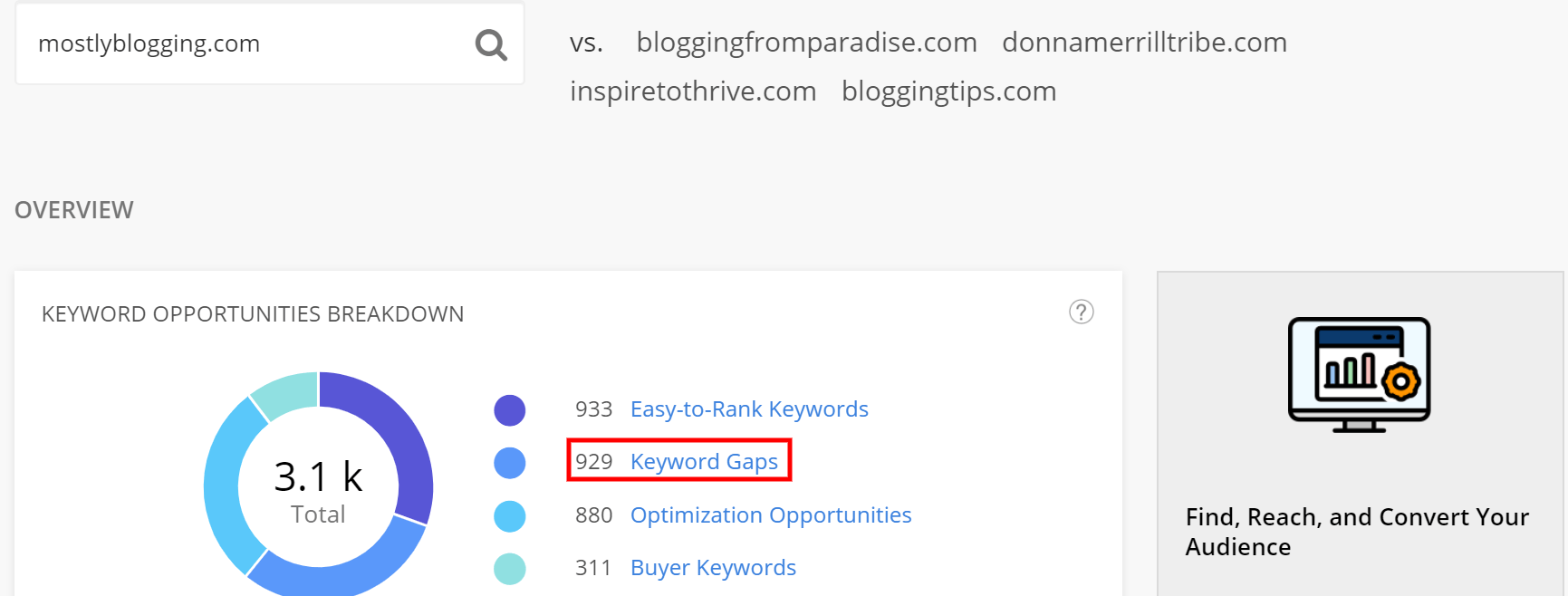Click the Optimization Opportunities light blue dot
This screenshot has width=1568, height=596.
click(510, 516)
